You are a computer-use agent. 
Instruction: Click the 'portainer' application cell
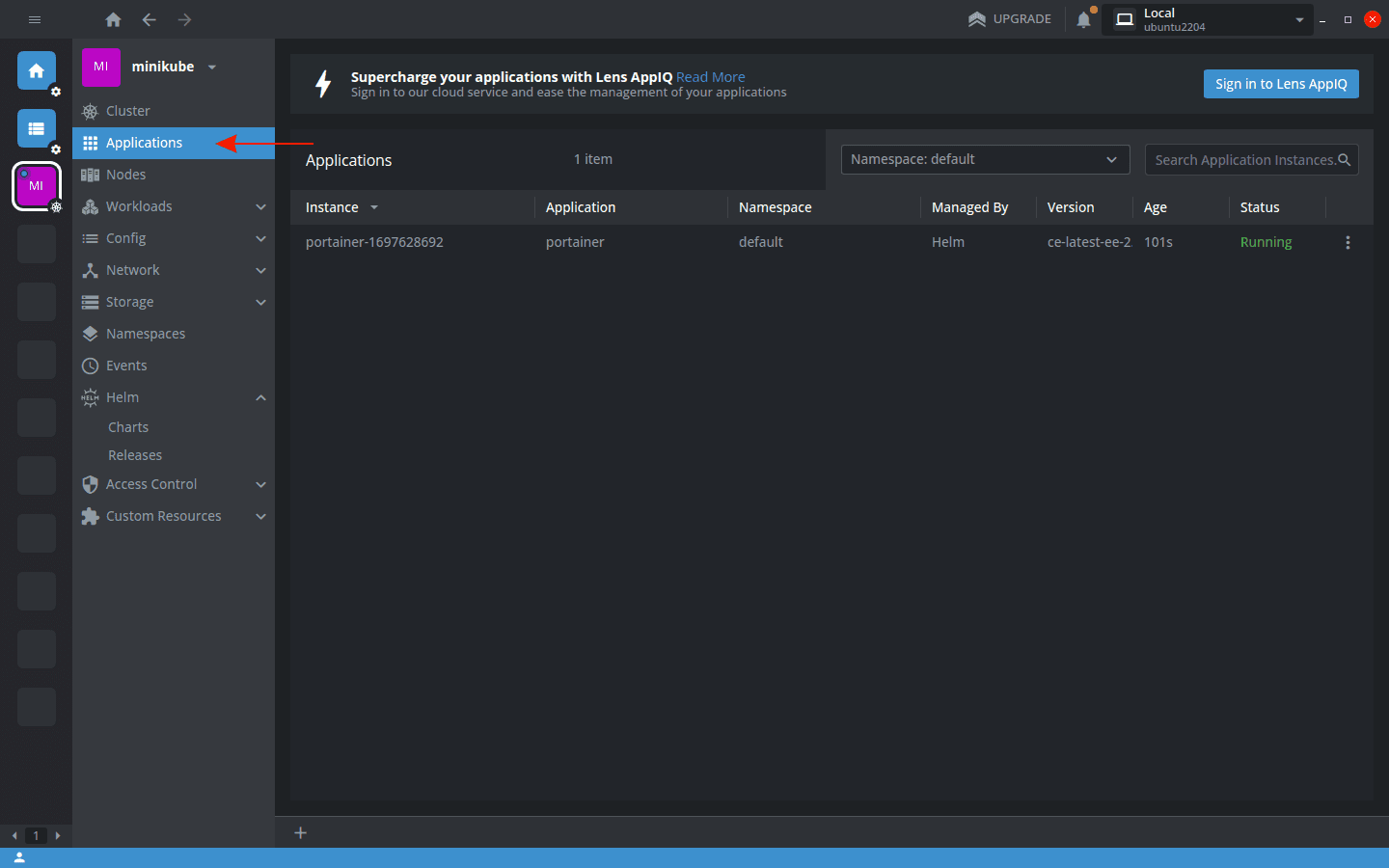coord(575,242)
